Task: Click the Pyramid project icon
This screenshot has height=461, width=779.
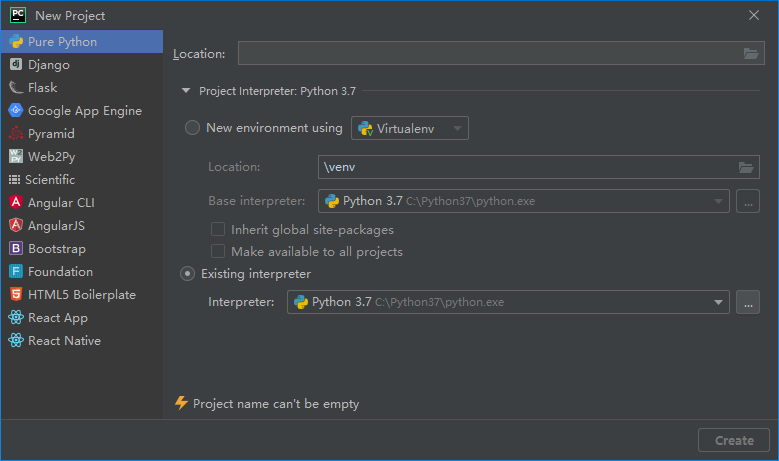Action: tap(16, 134)
